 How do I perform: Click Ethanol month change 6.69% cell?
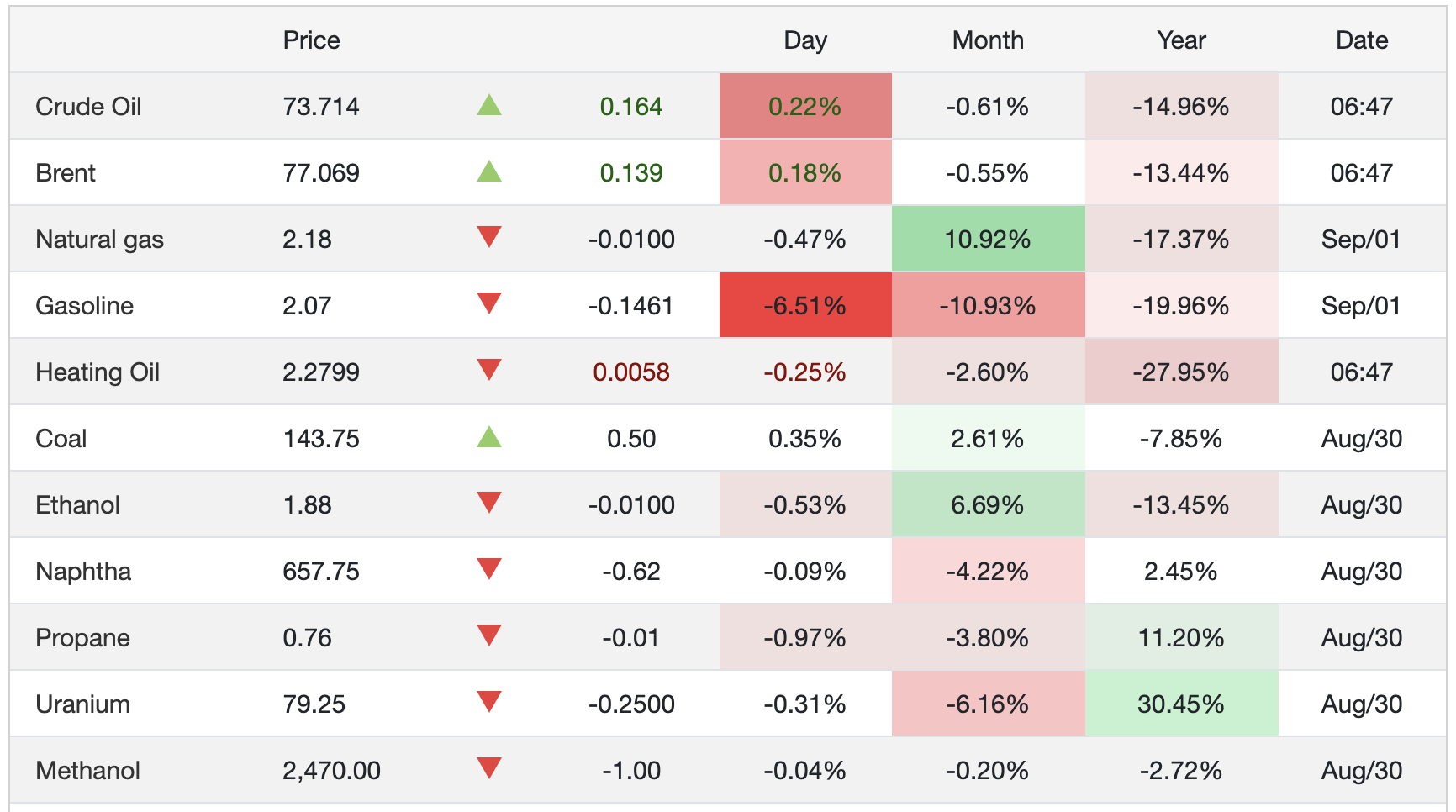[988, 504]
